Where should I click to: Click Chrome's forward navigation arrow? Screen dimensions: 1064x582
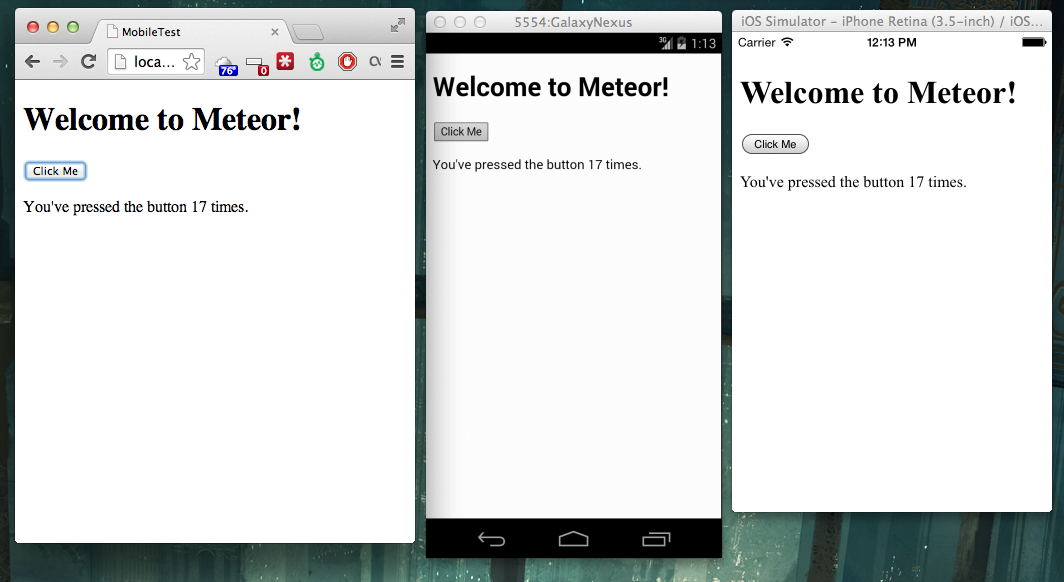tap(60, 62)
